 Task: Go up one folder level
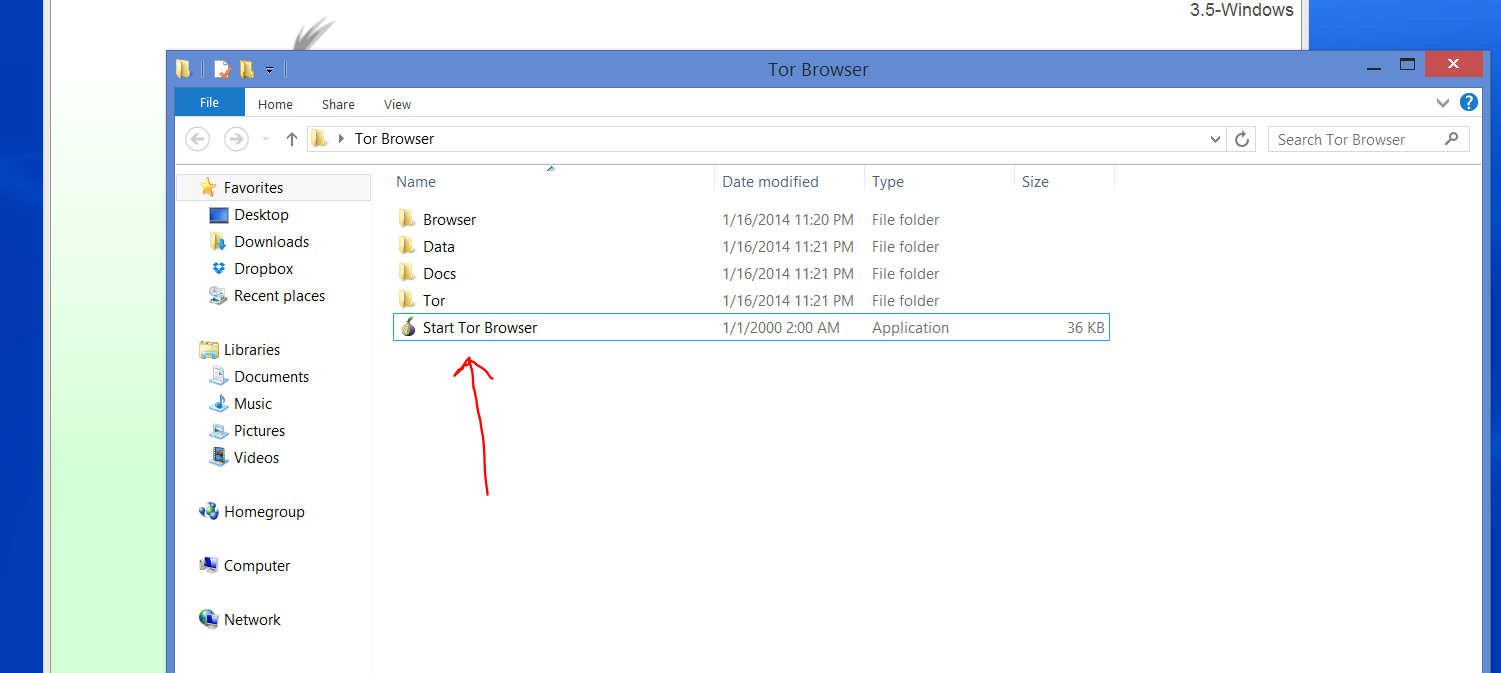[x=291, y=139]
